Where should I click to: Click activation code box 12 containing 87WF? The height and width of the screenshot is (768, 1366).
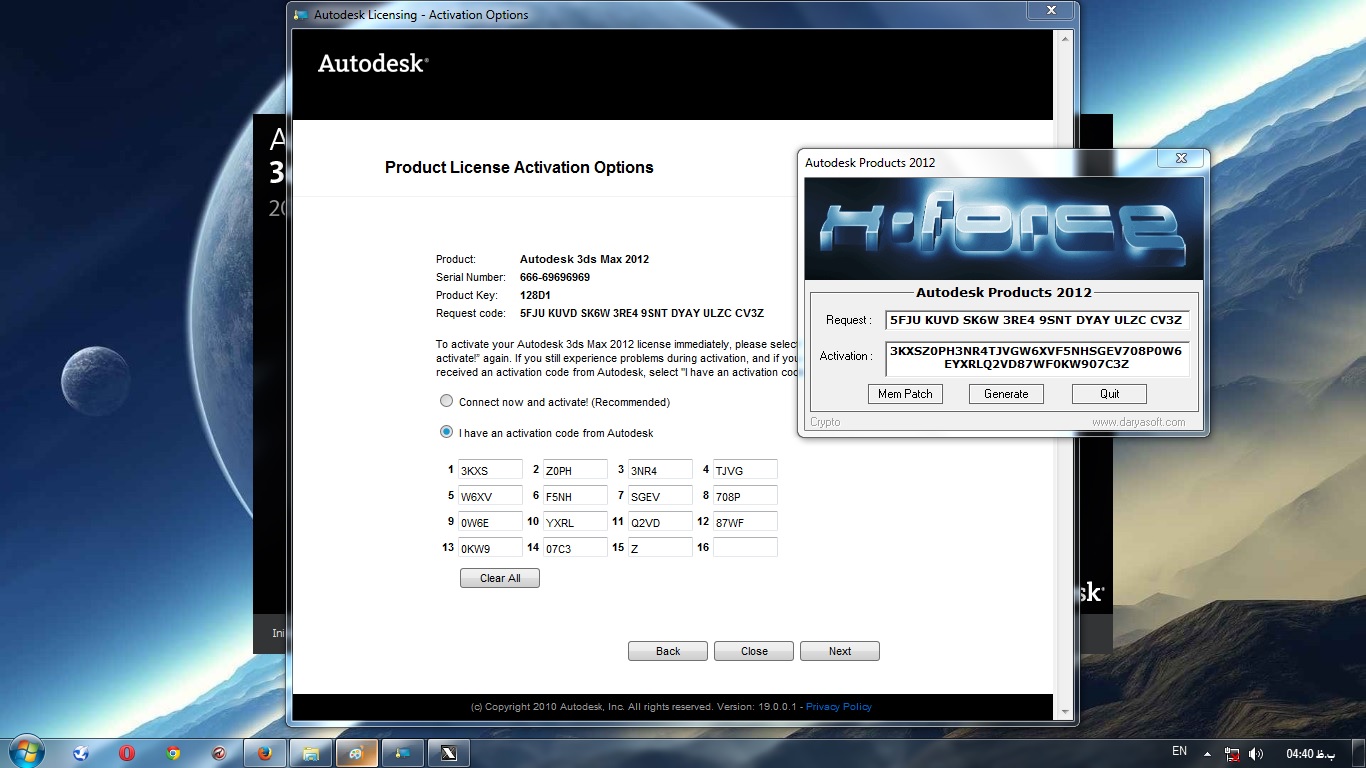pos(745,522)
